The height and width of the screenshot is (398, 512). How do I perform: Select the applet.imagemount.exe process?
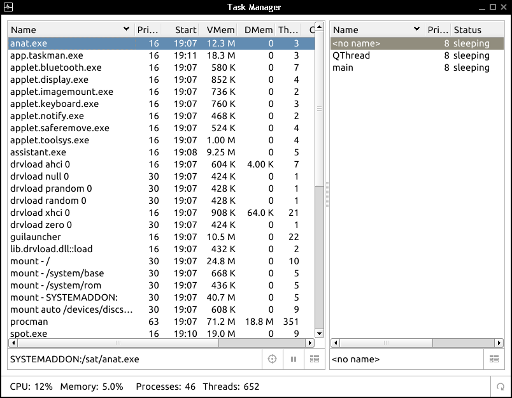tap(161, 92)
